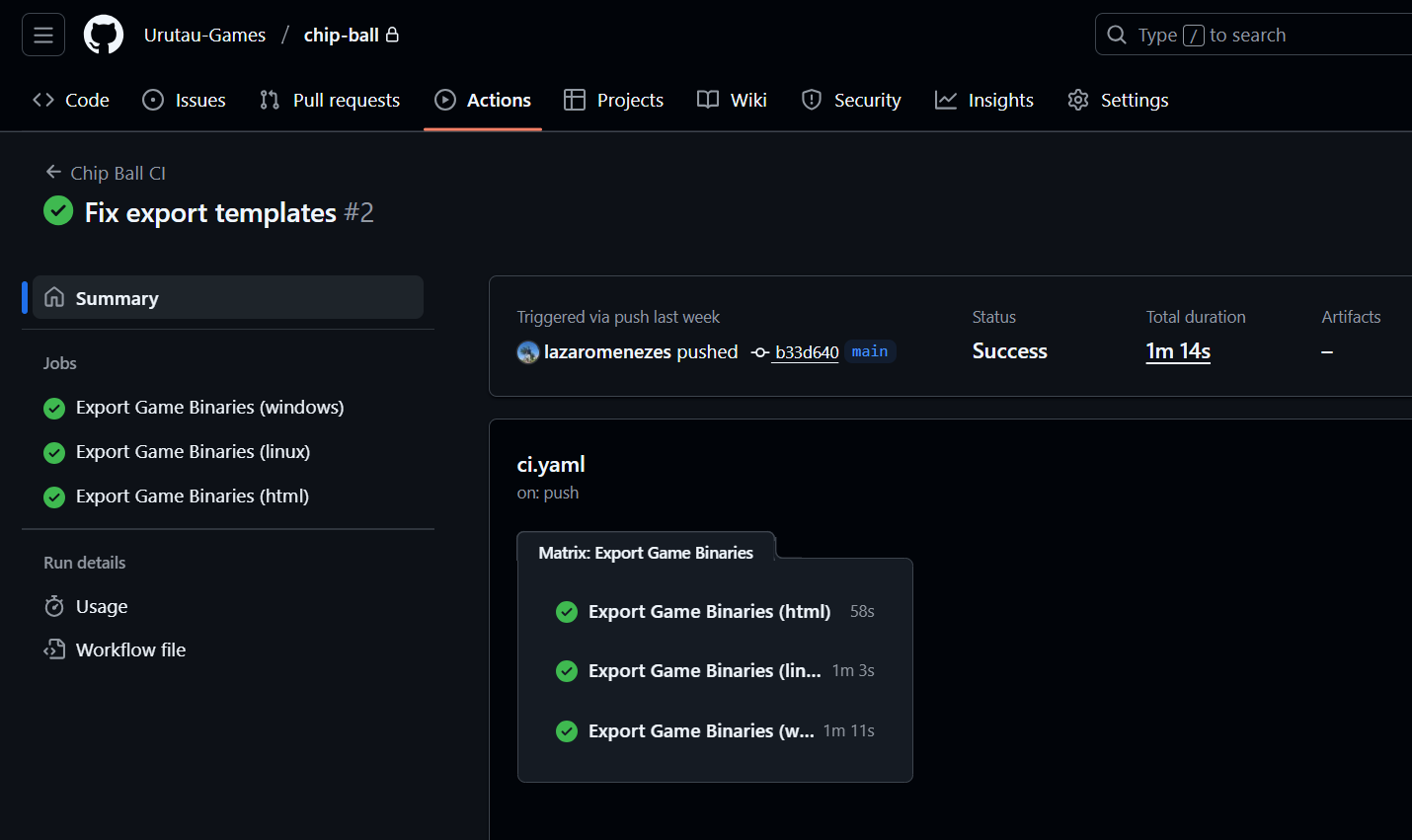Click the back arrow to Chip Ball CI
1412x840 pixels.
[53, 173]
